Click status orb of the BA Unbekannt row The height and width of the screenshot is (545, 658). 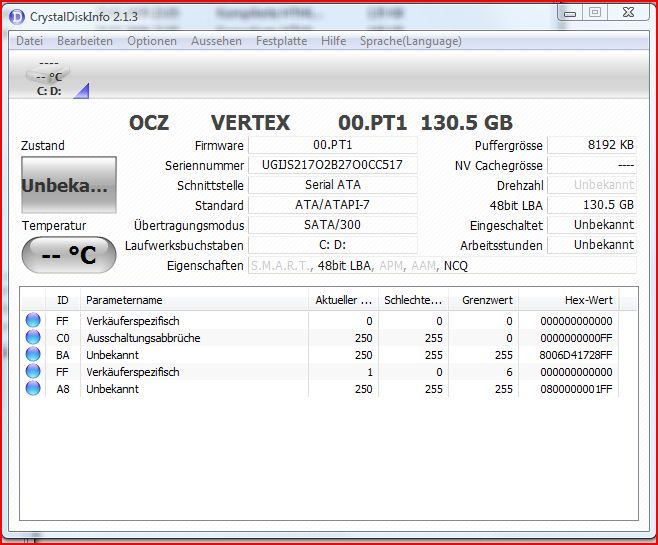pyautogui.click(x=33, y=355)
